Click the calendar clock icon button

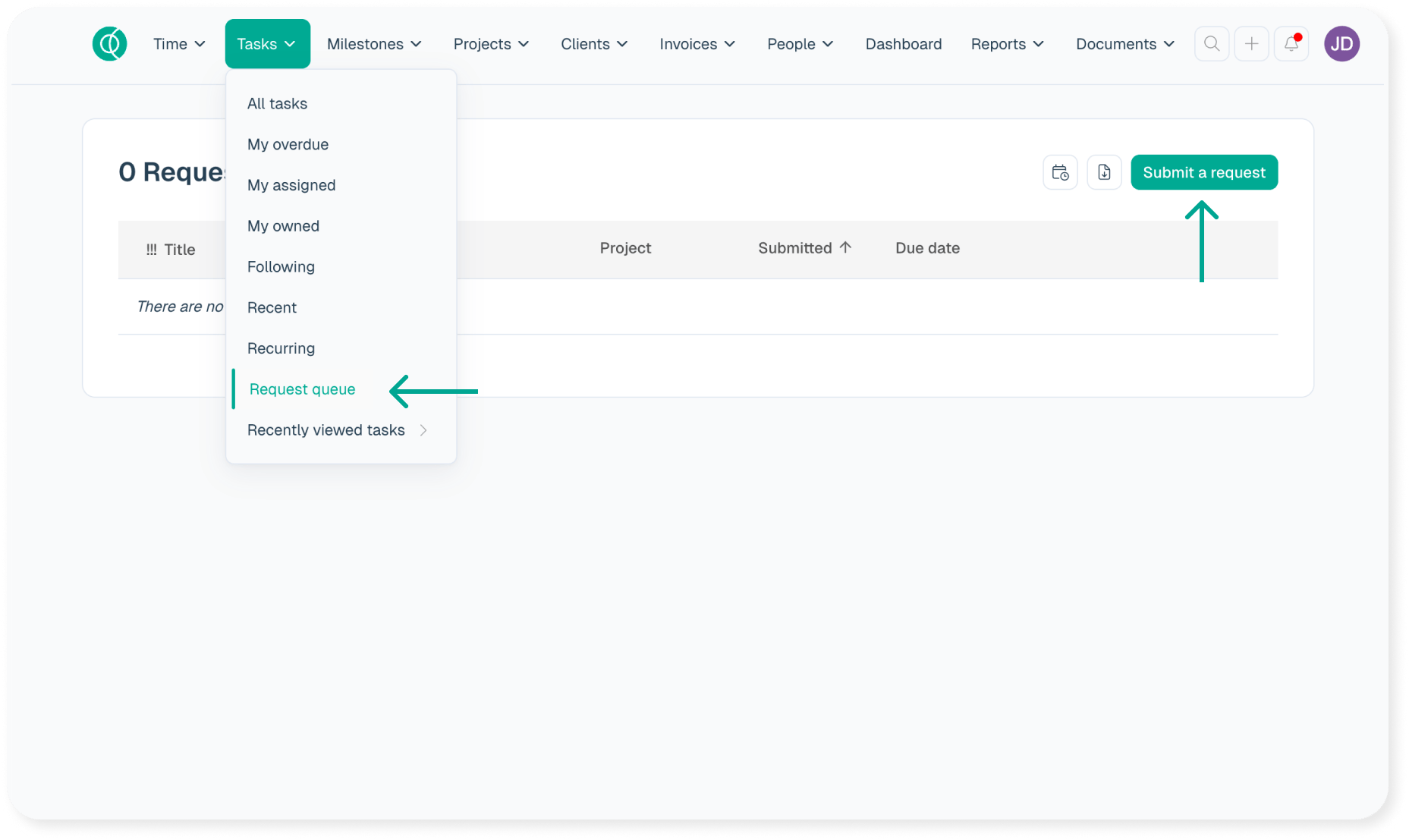(x=1060, y=173)
